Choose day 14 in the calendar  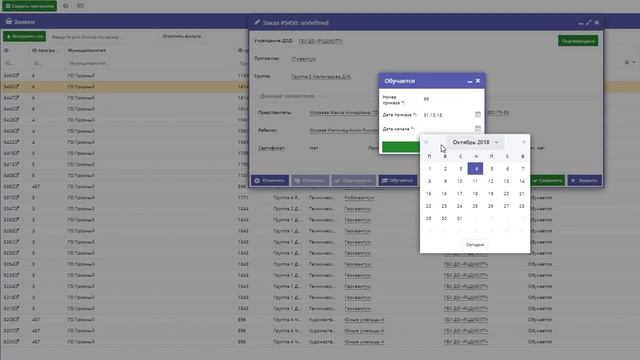pos(522,181)
